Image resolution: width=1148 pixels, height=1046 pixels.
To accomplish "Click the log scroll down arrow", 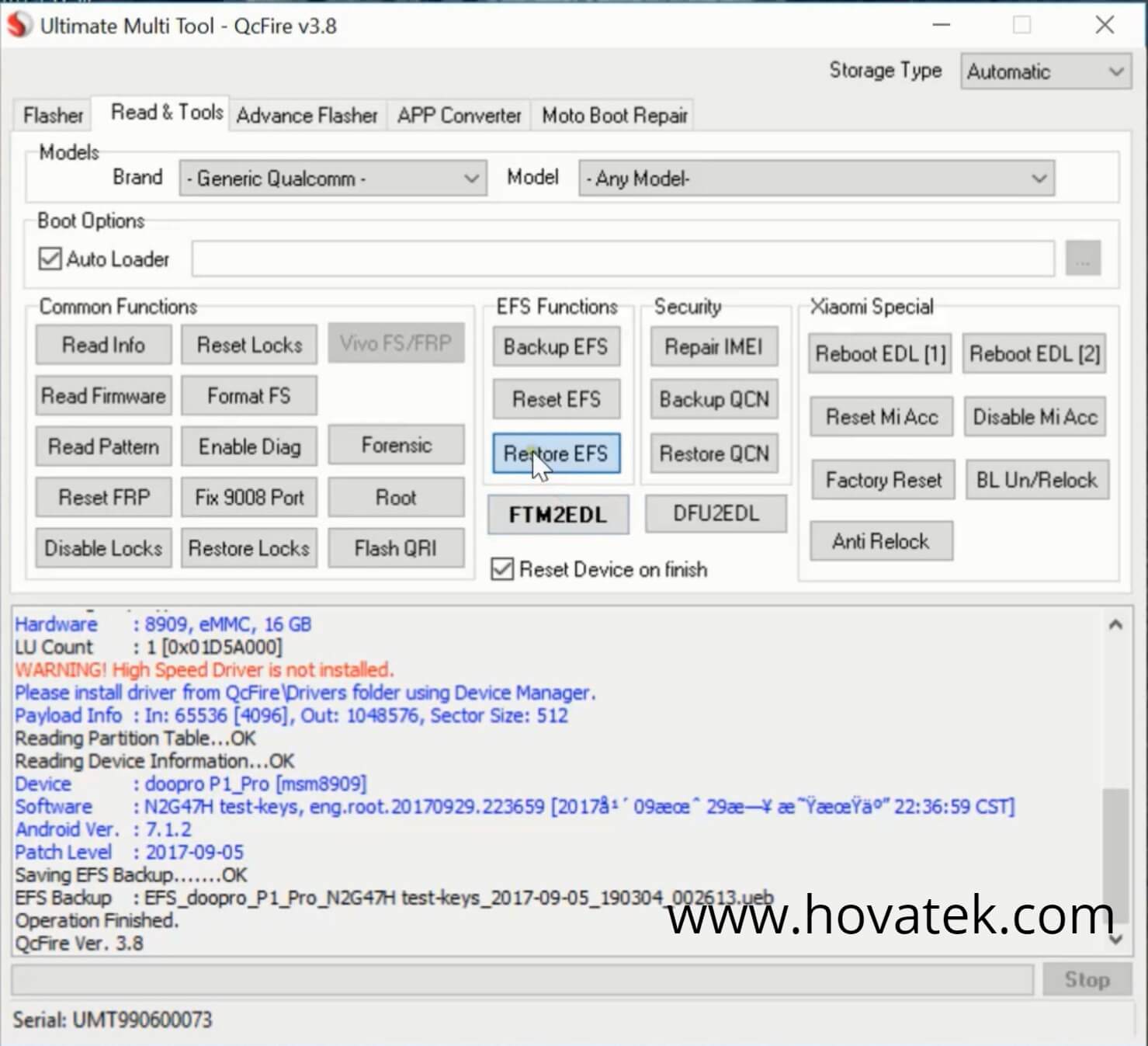I will tap(1115, 940).
